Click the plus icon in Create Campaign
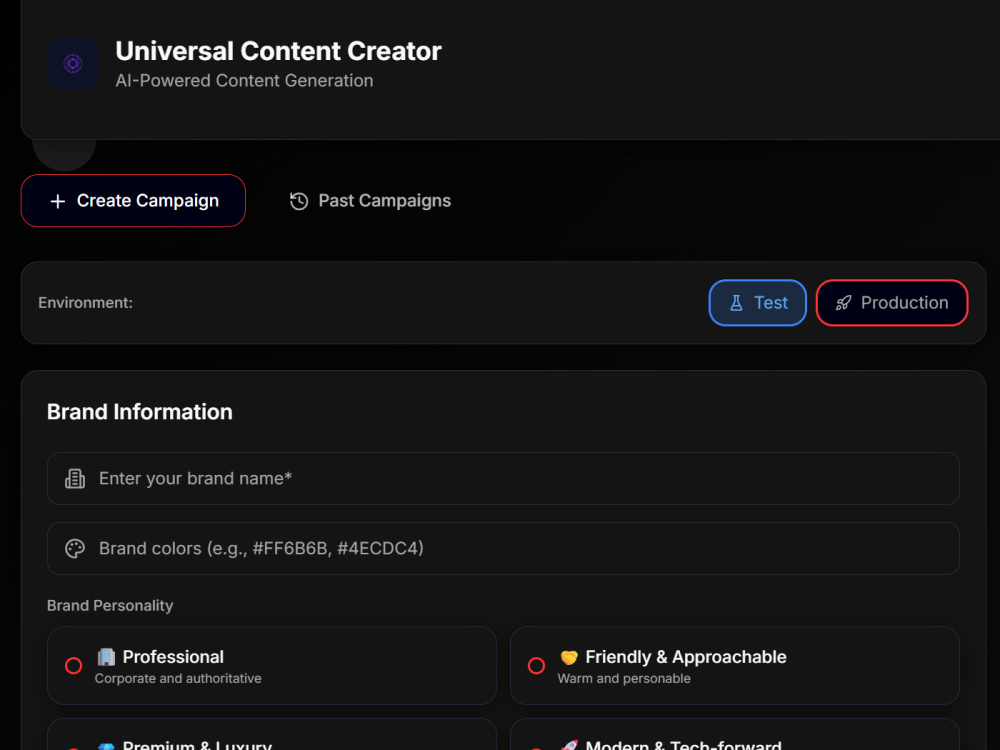The height and width of the screenshot is (750, 1000). tap(57, 202)
